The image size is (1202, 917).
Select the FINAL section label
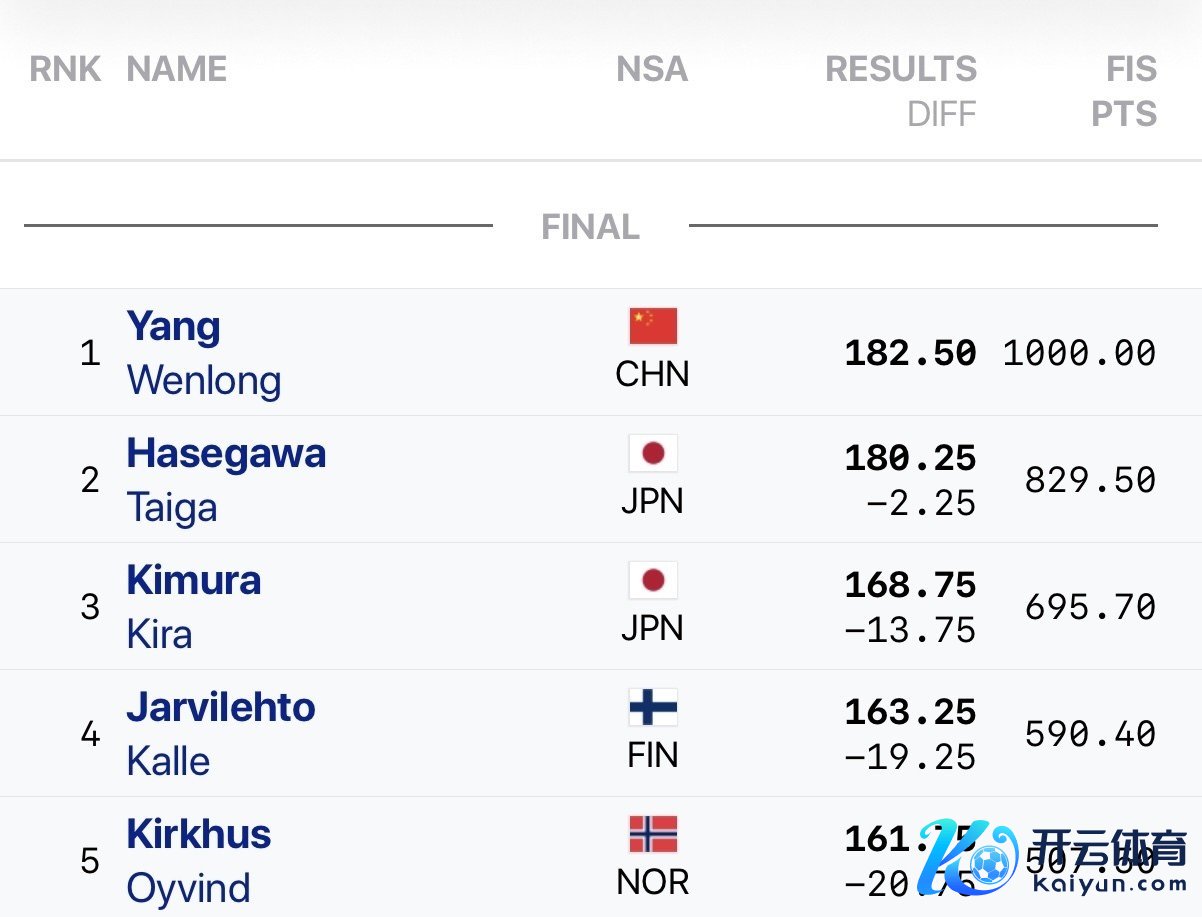coord(590,227)
